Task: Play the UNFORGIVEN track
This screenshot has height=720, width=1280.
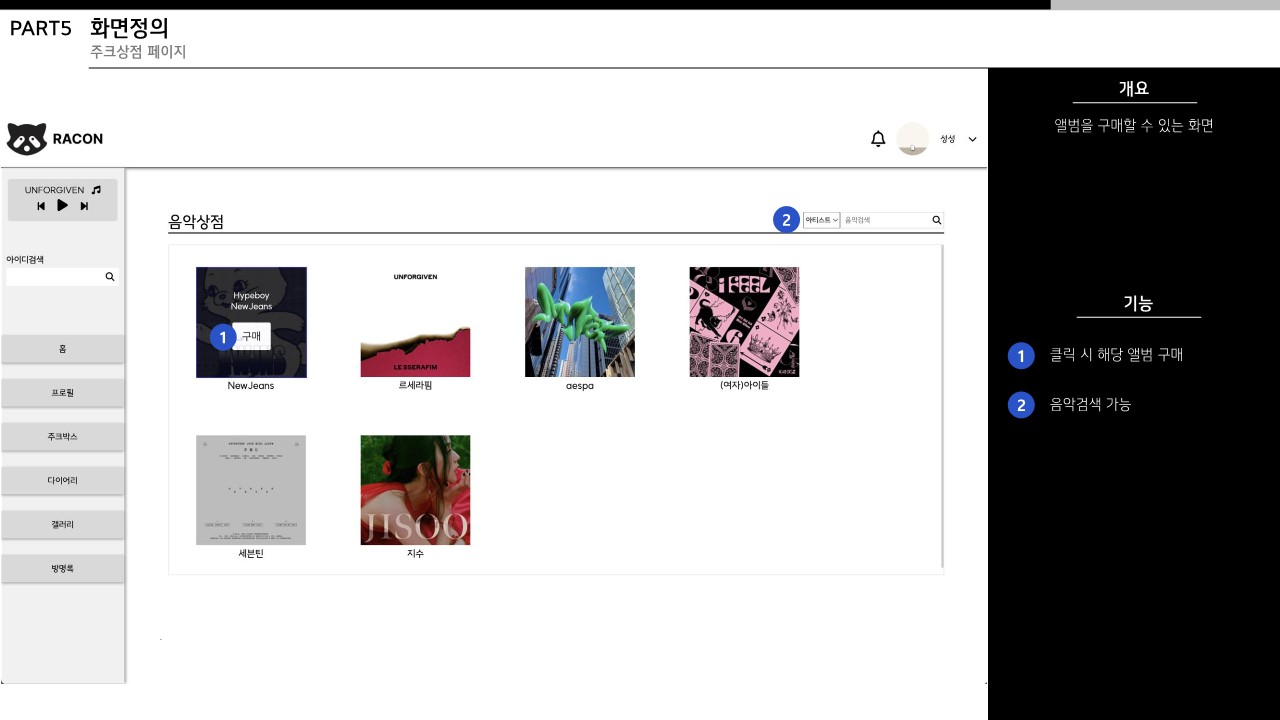Action: coord(62,205)
